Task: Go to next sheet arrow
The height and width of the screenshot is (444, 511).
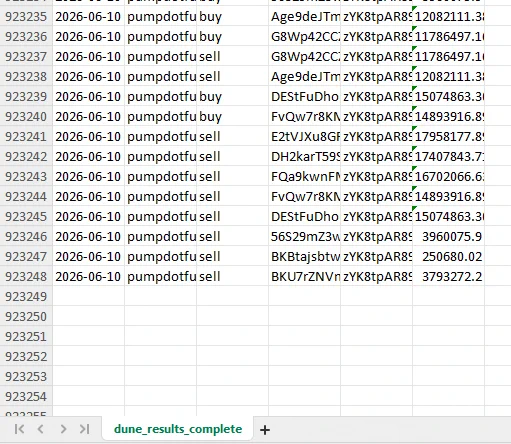Action: point(63,429)
